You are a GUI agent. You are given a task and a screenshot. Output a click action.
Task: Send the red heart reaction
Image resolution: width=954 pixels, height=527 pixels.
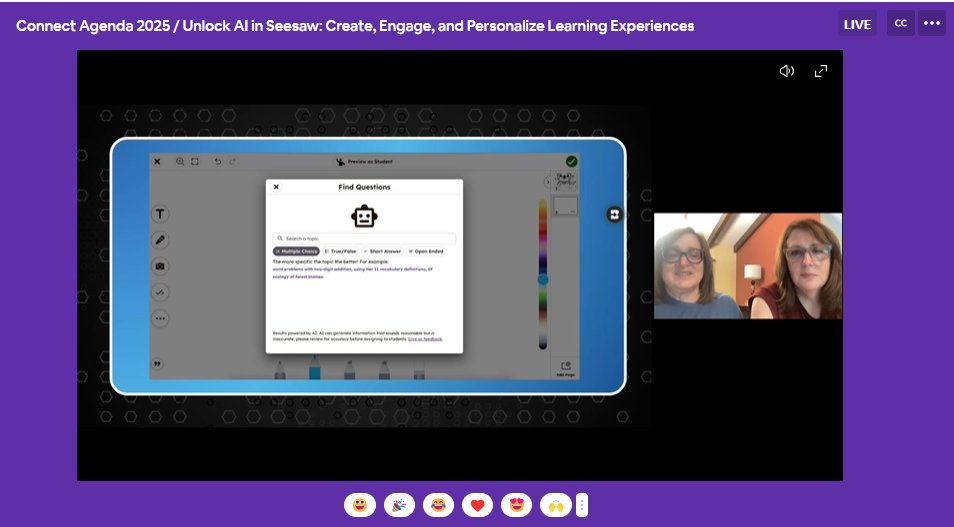[477, 505]
